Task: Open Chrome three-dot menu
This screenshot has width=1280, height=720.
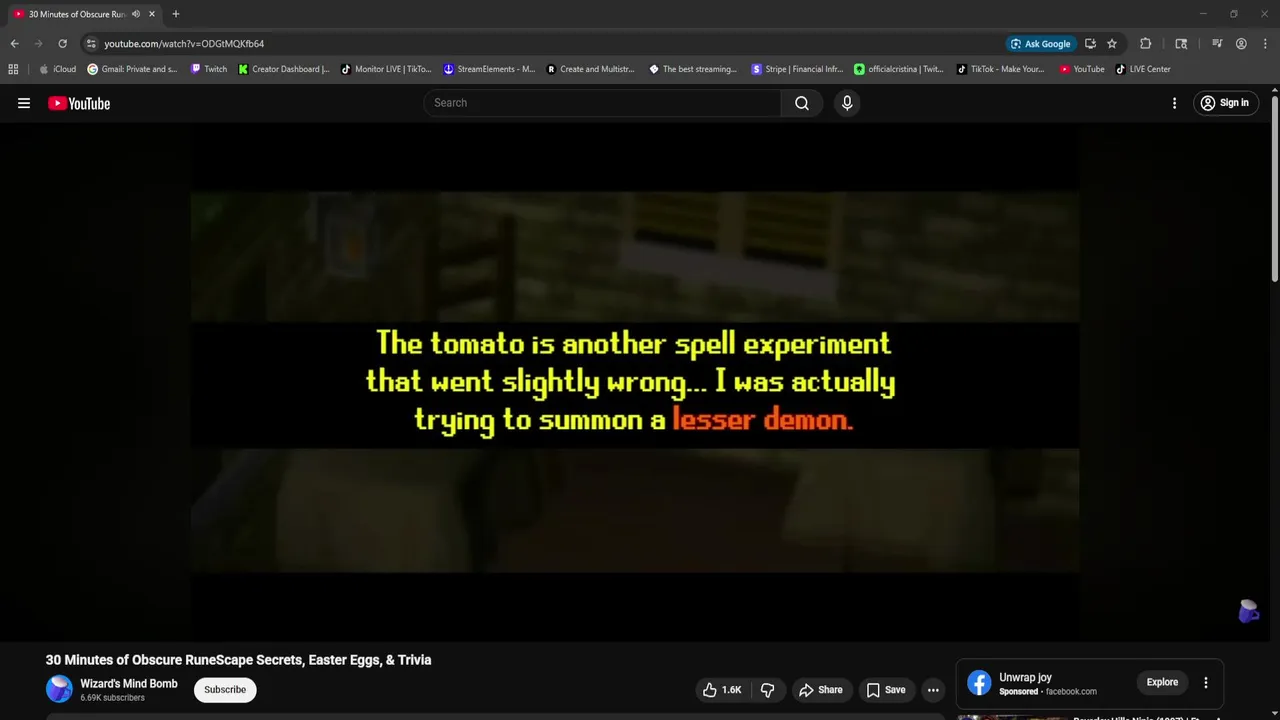Action: point(1265,44)
